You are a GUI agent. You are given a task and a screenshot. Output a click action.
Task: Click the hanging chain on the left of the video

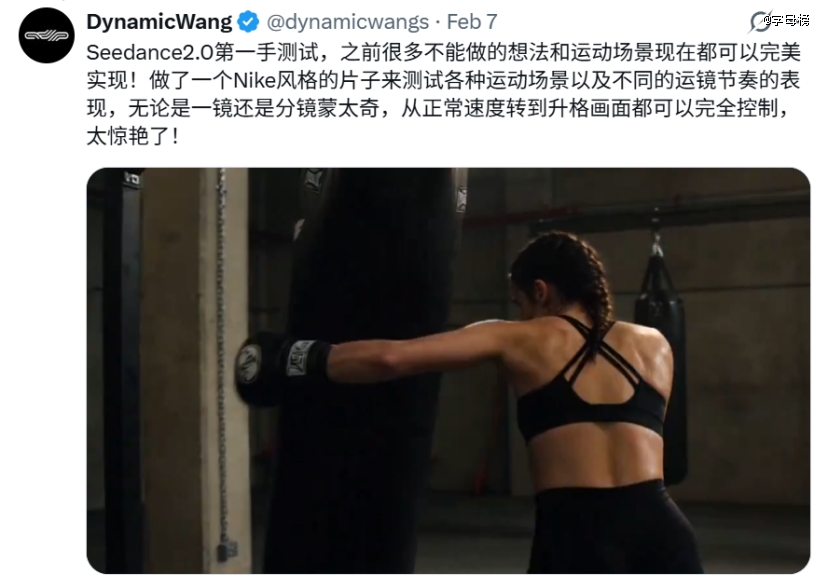(x=222, y=359)
